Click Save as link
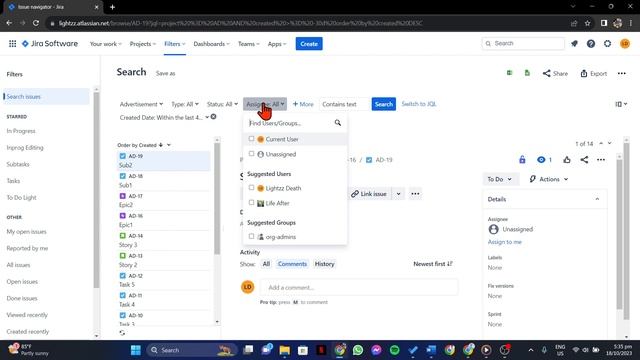The height and width of the screenshot is (360, 640). (165, 73)
